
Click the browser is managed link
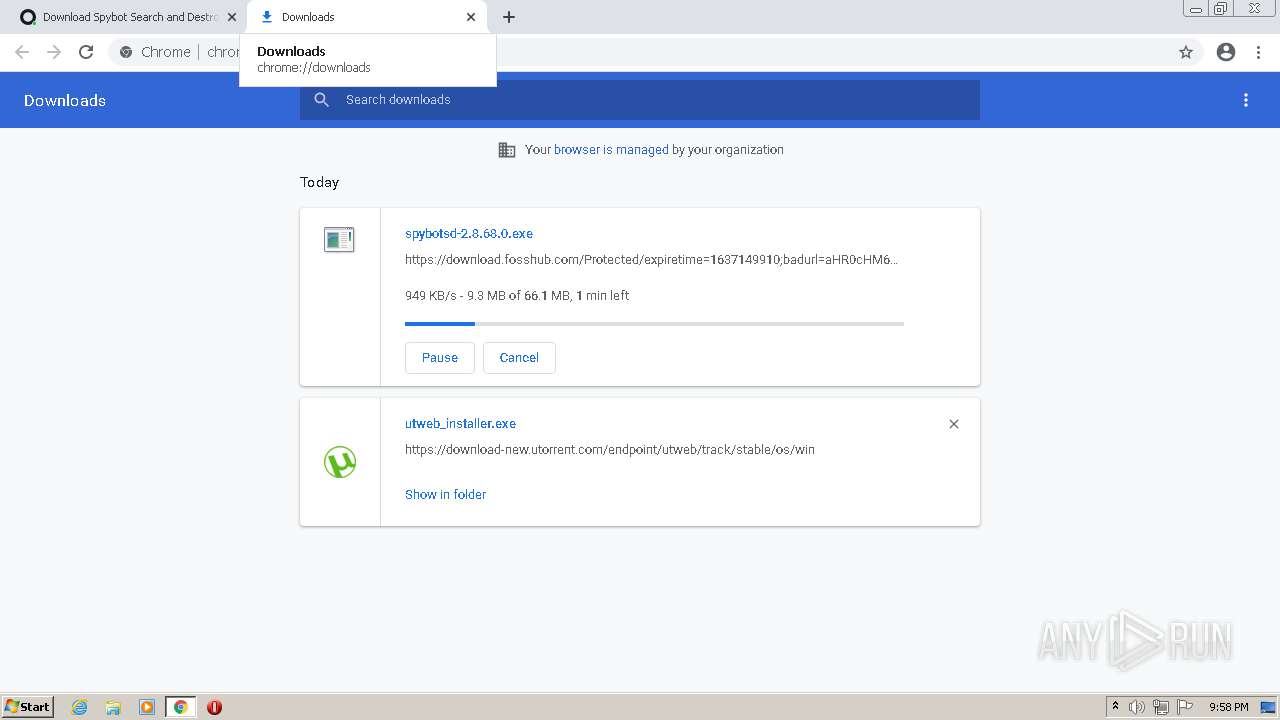click(x=611, y=150)
